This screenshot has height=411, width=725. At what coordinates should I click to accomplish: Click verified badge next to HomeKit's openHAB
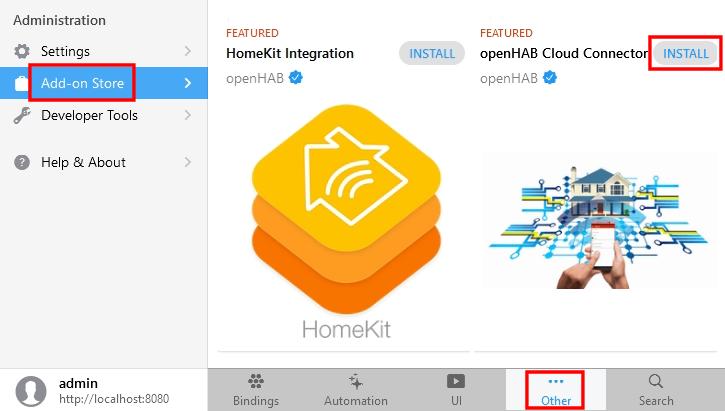pyautogui.click(x=296, y=78)
